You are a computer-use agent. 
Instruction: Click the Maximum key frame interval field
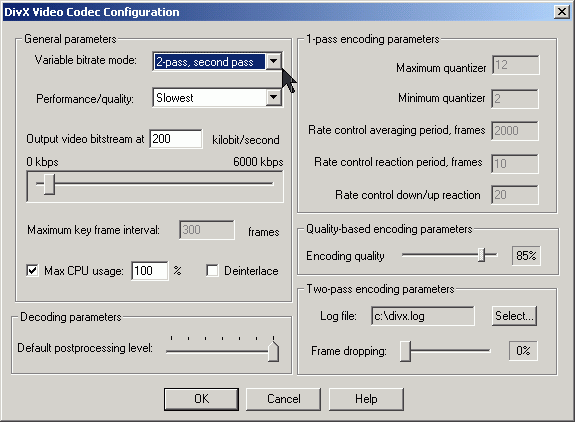(207, 230)
